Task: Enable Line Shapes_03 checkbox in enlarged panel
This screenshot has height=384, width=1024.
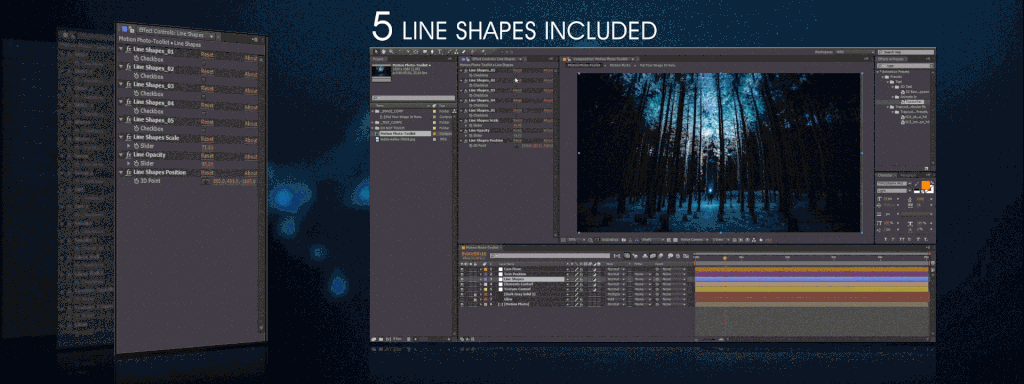Action: [204, 97]
